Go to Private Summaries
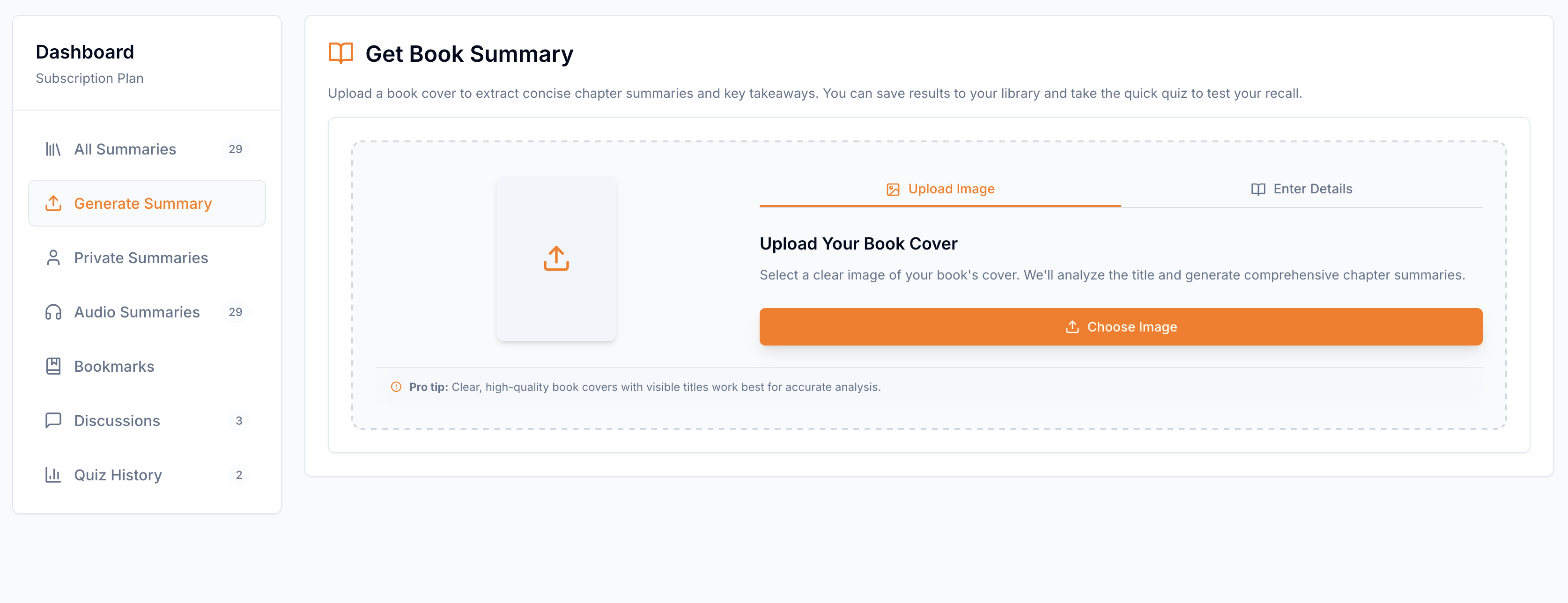 pyautogui.click(x=141, y=257)
